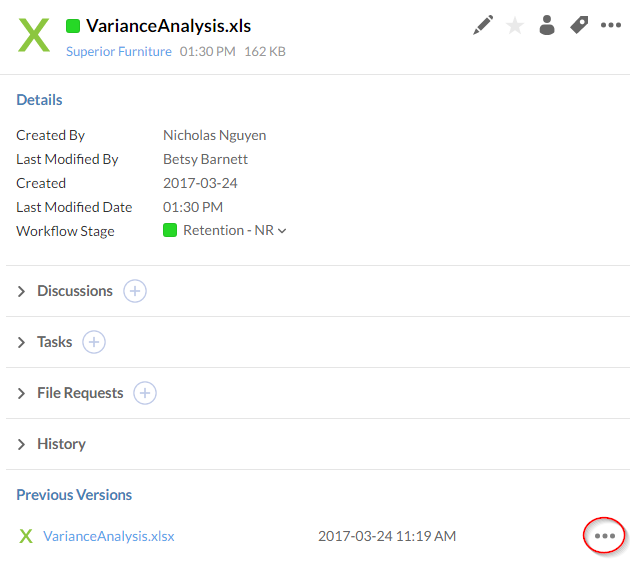Click the Previous Versions heading
Viewport: 630px width, 570px height.
(x=74, y=495)
